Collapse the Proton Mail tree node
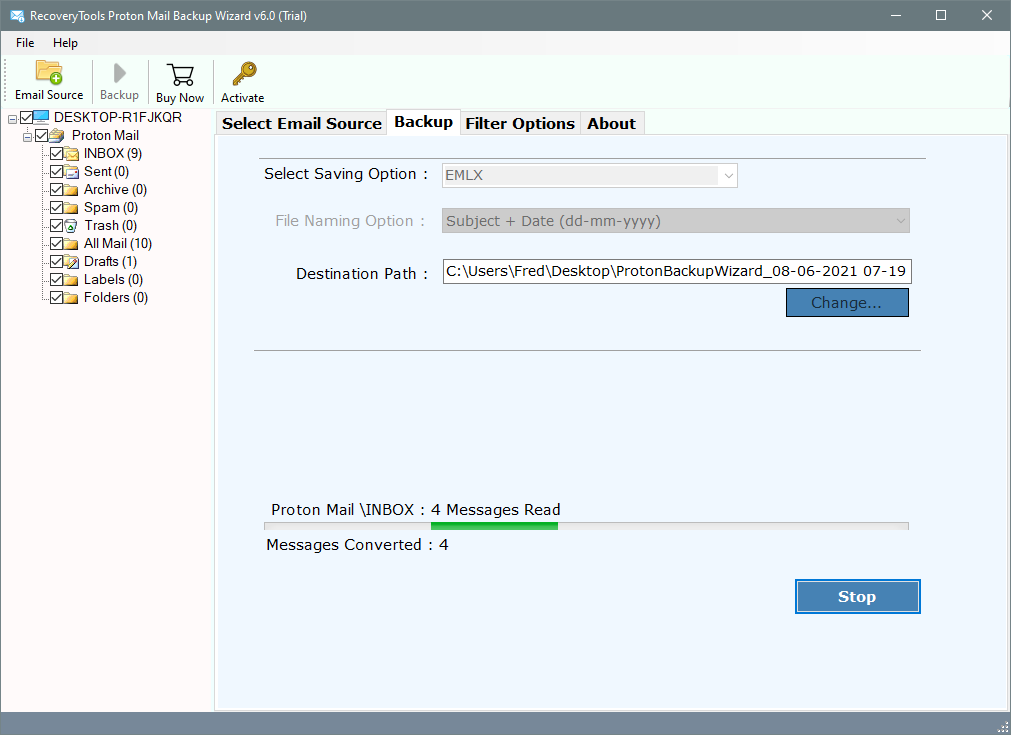This screenshot has height=735, width=1011. 28,137
